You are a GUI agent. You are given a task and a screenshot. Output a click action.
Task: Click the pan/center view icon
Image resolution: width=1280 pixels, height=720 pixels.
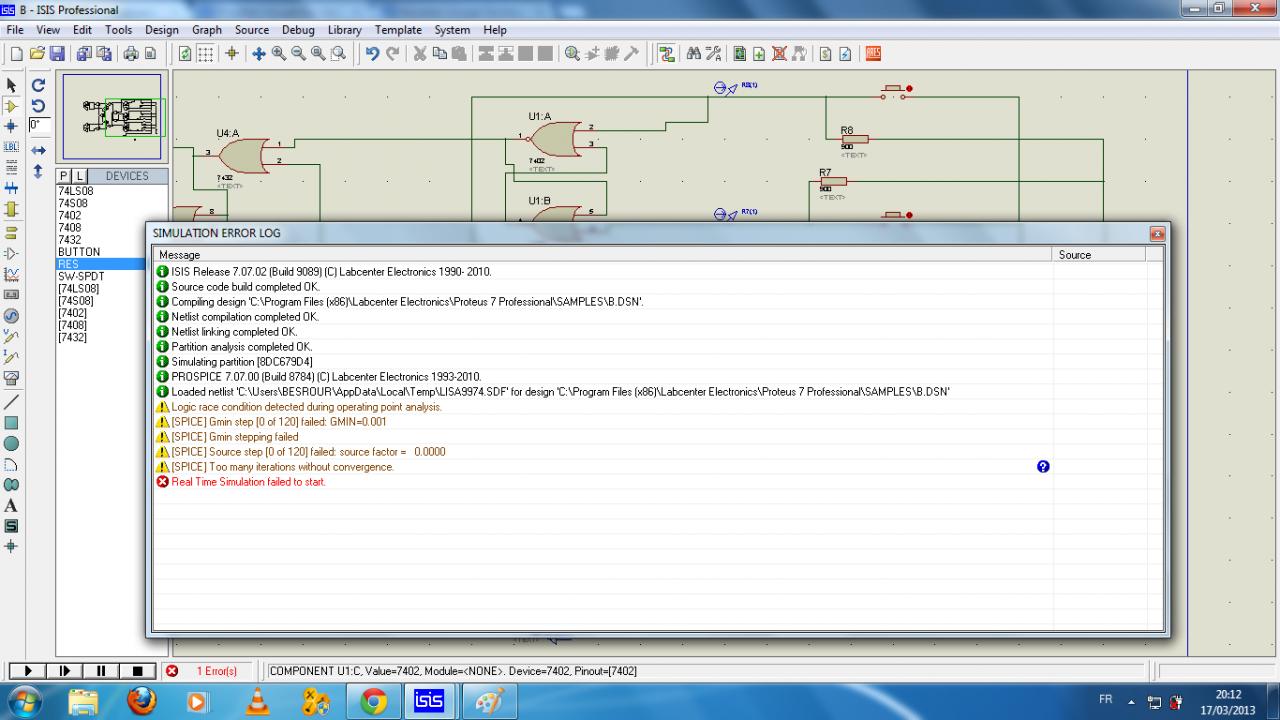259,53
